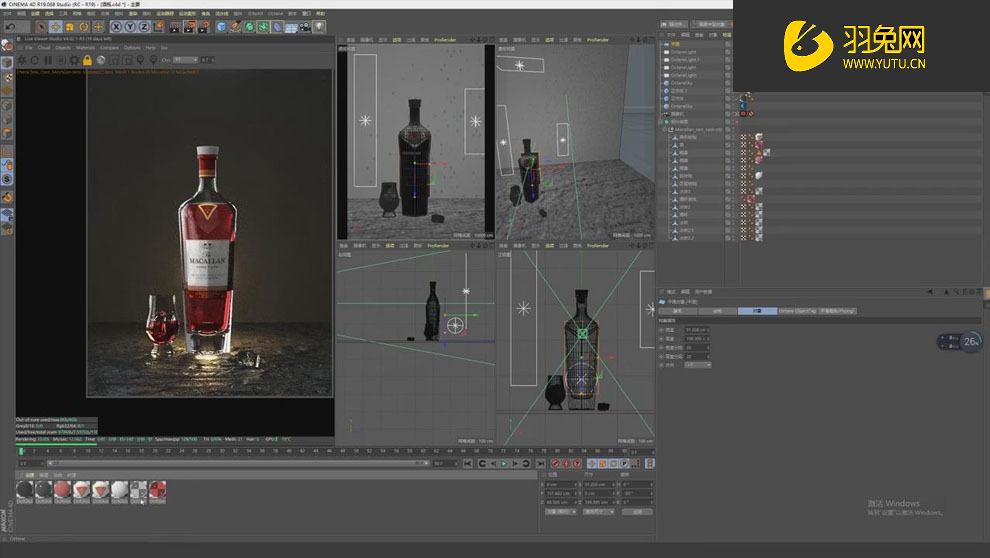Image resolution: width=990 pixels, height=558 pixels.
Task: Open the Live Viewer File menu
Action: [x=28, y=47]
